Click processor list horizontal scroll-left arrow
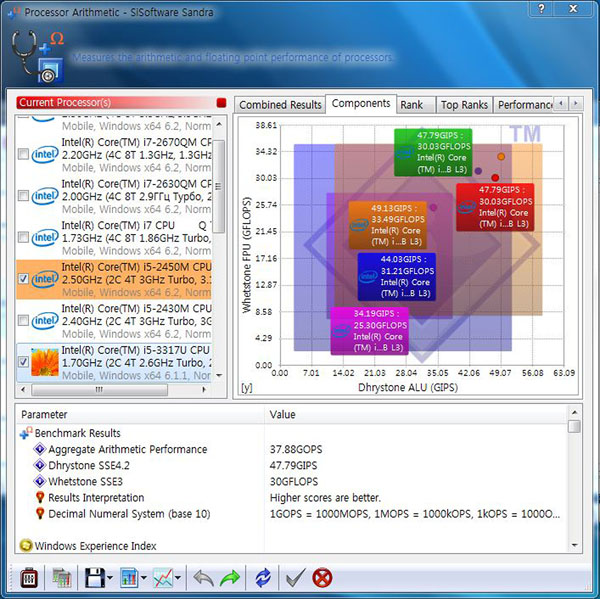Viewport: 600px width, 599px height. [x=23, y=390]
